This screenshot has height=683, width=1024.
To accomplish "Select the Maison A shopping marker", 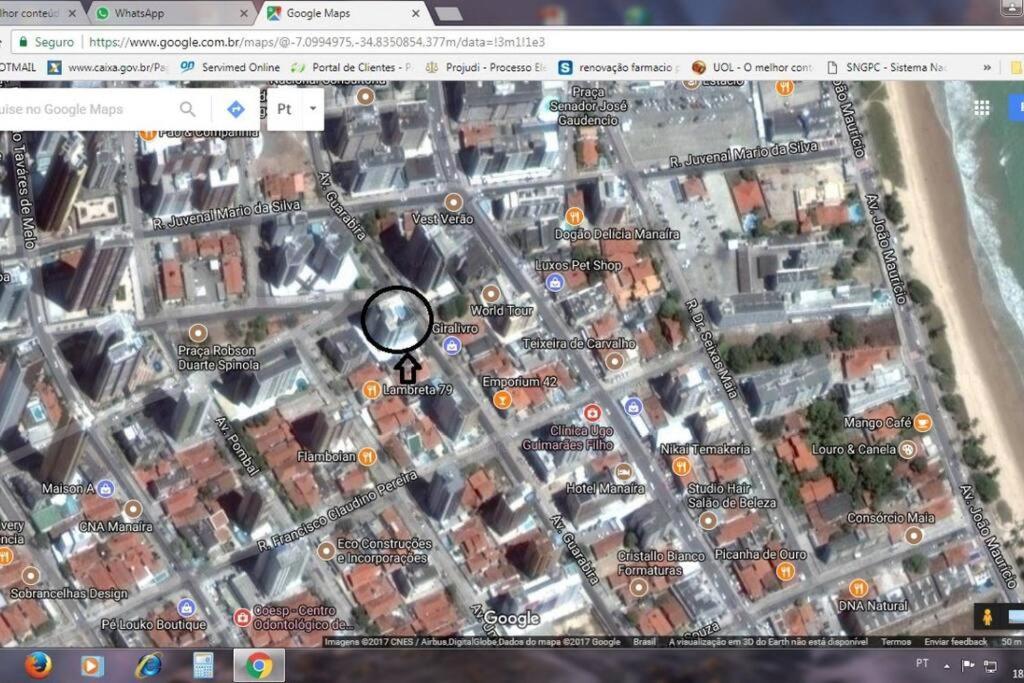I will (x=106, y=488).
